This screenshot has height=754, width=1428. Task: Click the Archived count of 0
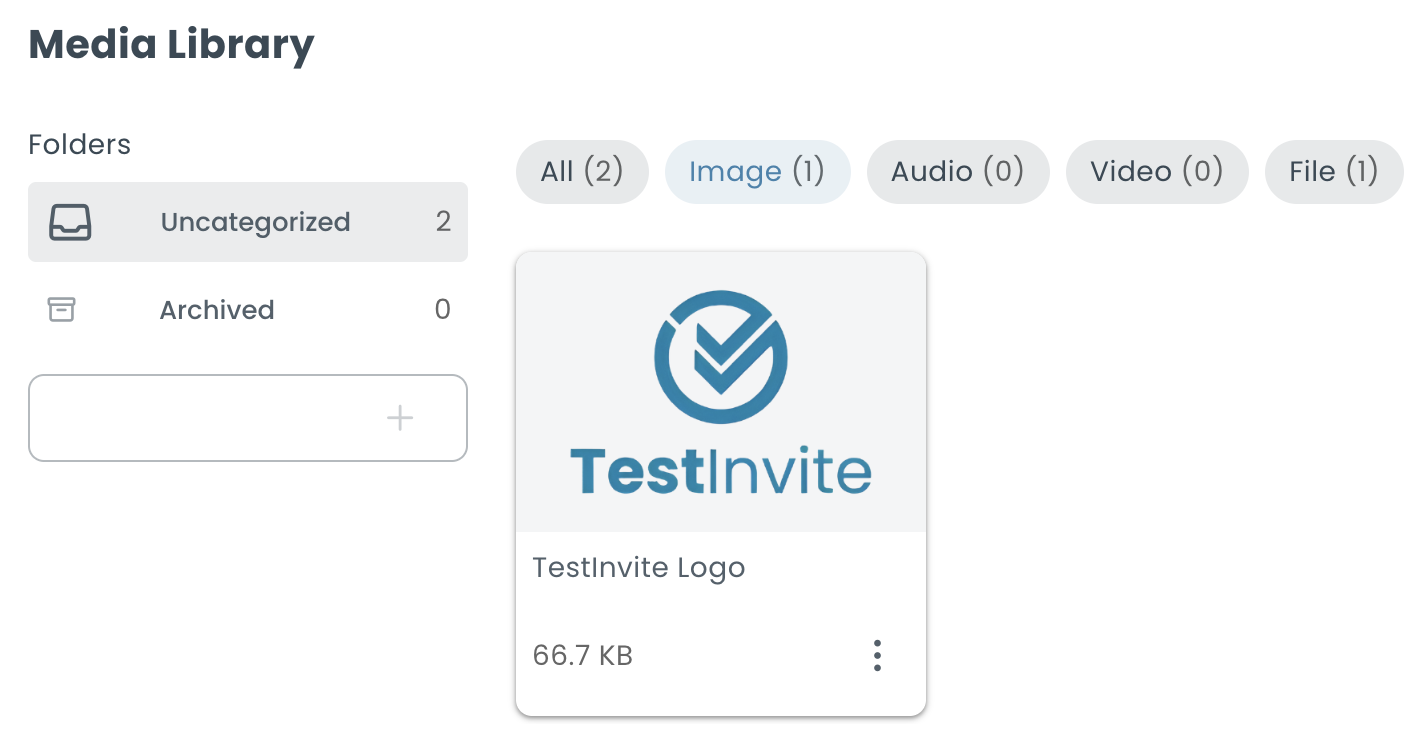click(443, 310)
